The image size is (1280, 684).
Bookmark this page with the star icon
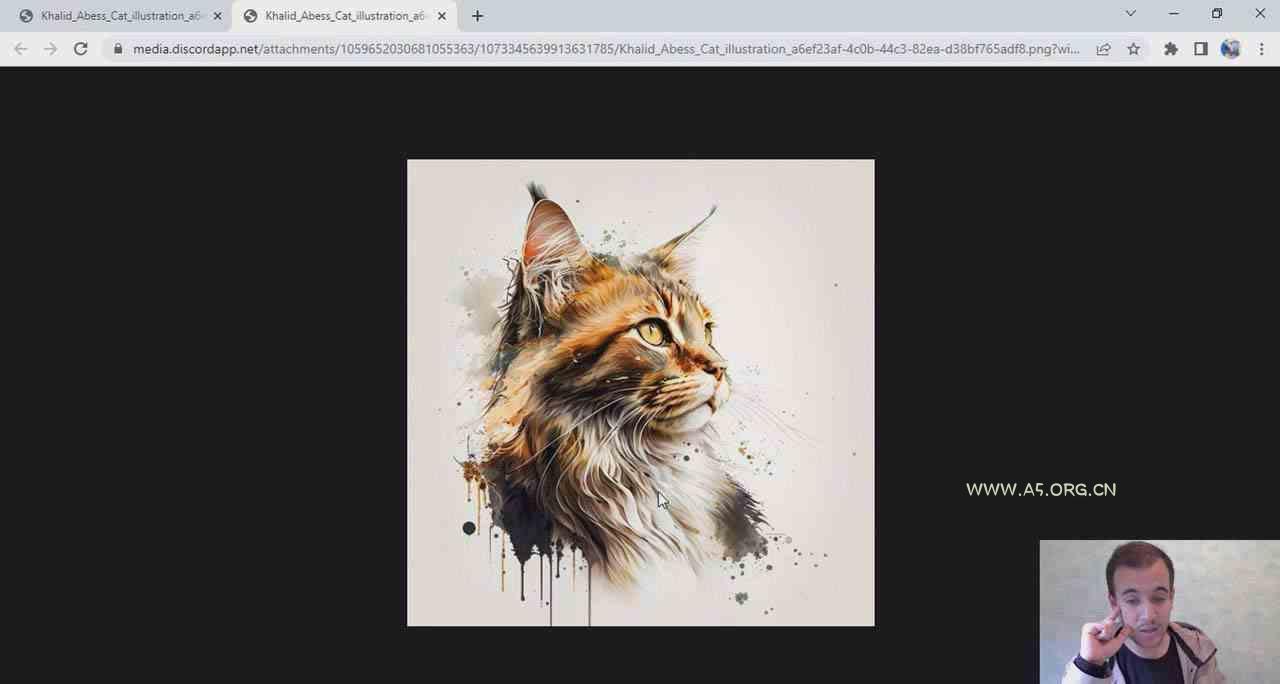click(x=1133, y=49)
